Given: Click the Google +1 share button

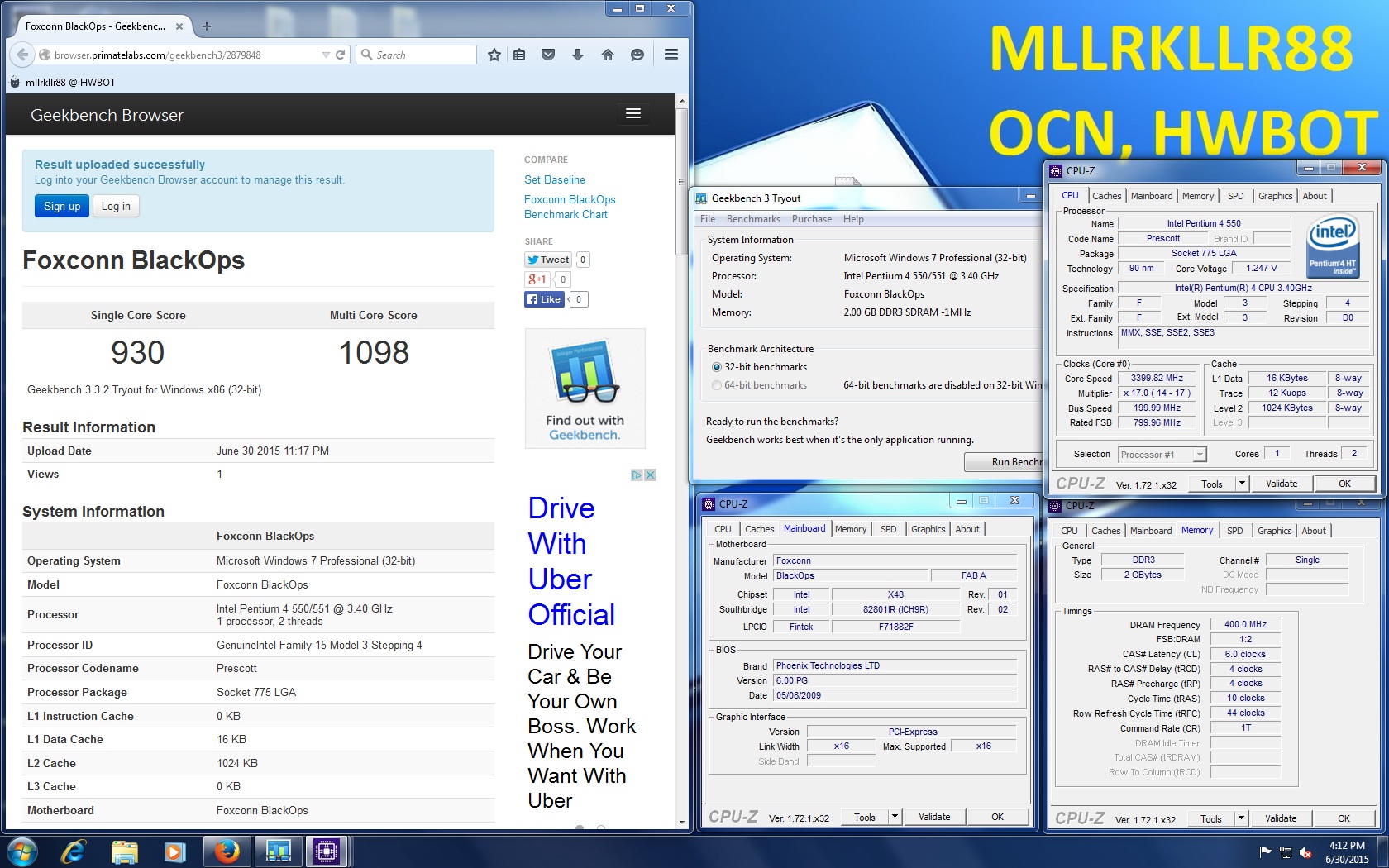Looking at the screenshot, I should point(537,279).
